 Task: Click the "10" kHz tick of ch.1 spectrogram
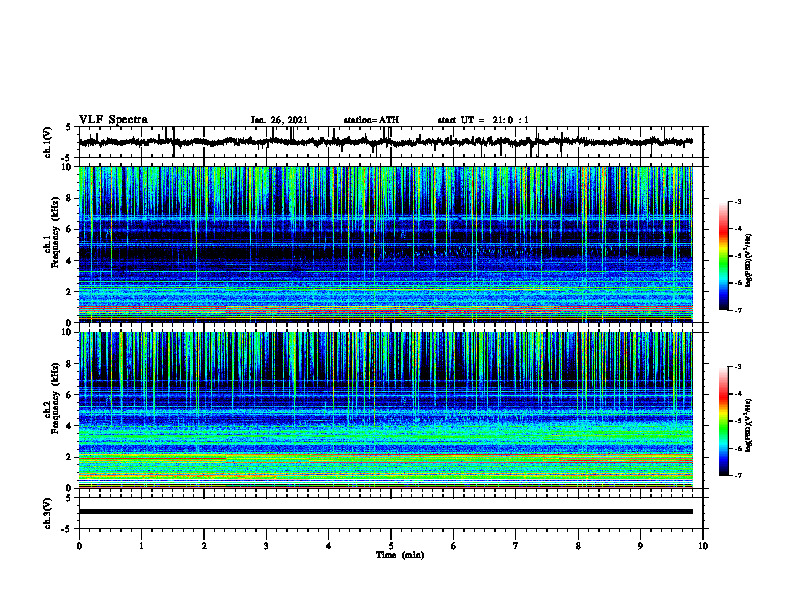tap(68, 167)
